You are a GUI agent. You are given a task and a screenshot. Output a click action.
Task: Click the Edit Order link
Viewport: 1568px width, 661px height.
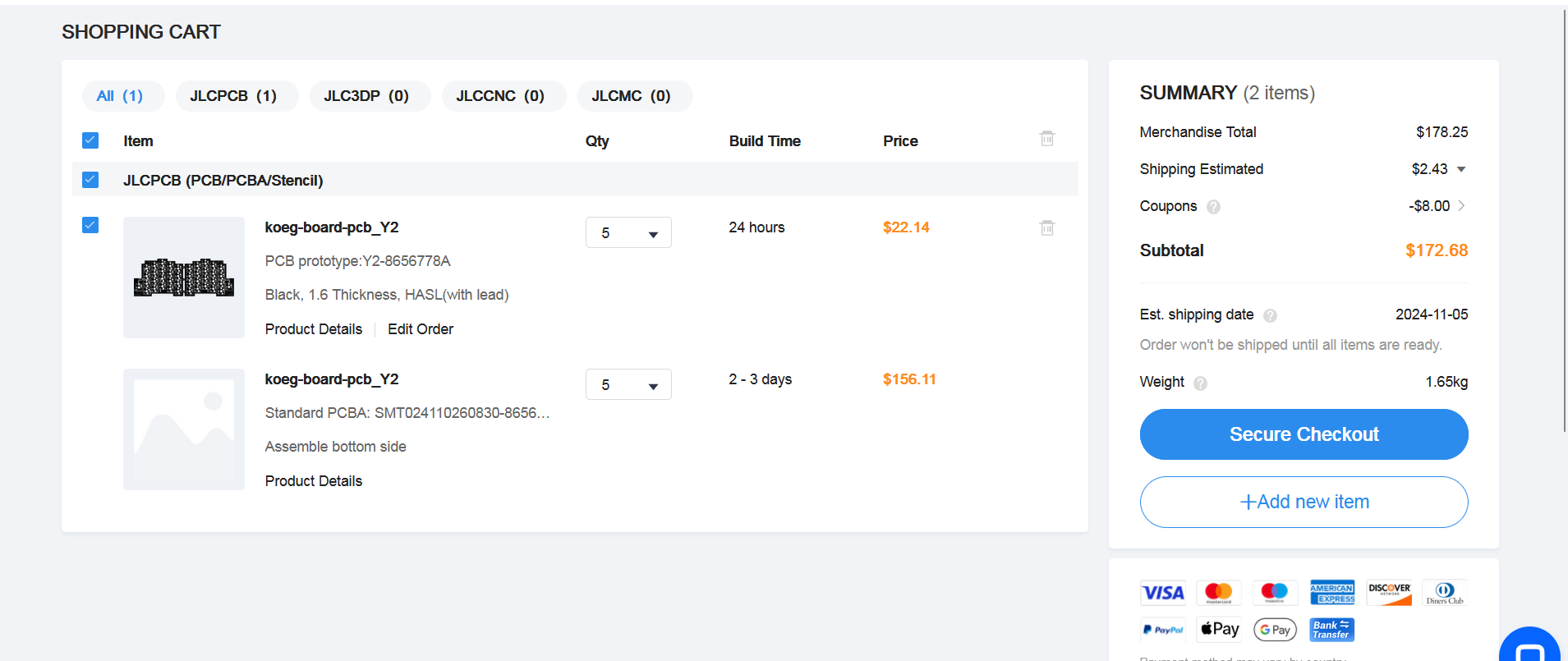tap(421, 329)
